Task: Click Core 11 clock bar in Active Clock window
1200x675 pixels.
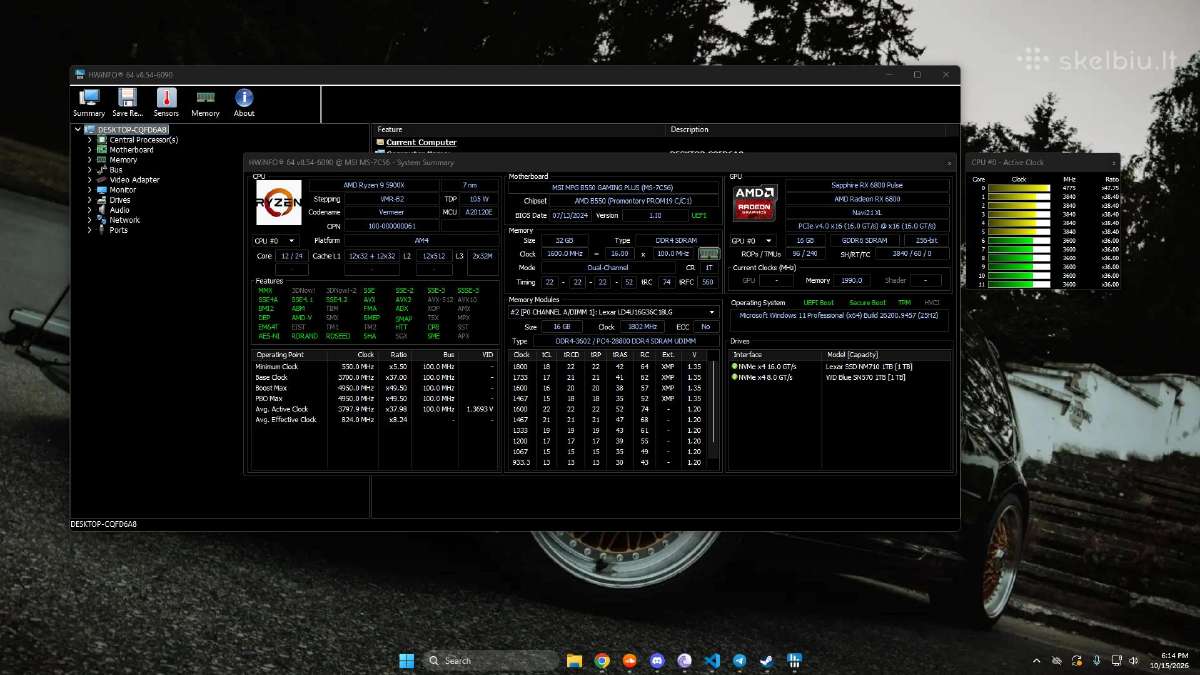Action: [1020, 284]
